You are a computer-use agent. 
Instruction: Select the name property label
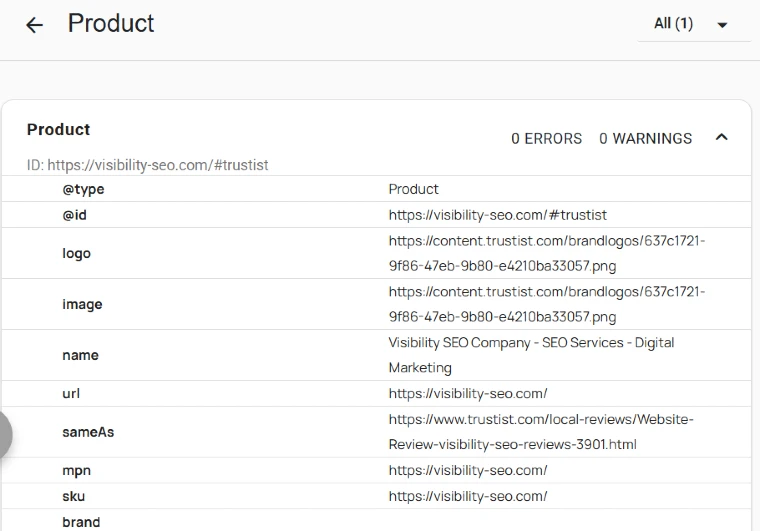tap(80, 355)
